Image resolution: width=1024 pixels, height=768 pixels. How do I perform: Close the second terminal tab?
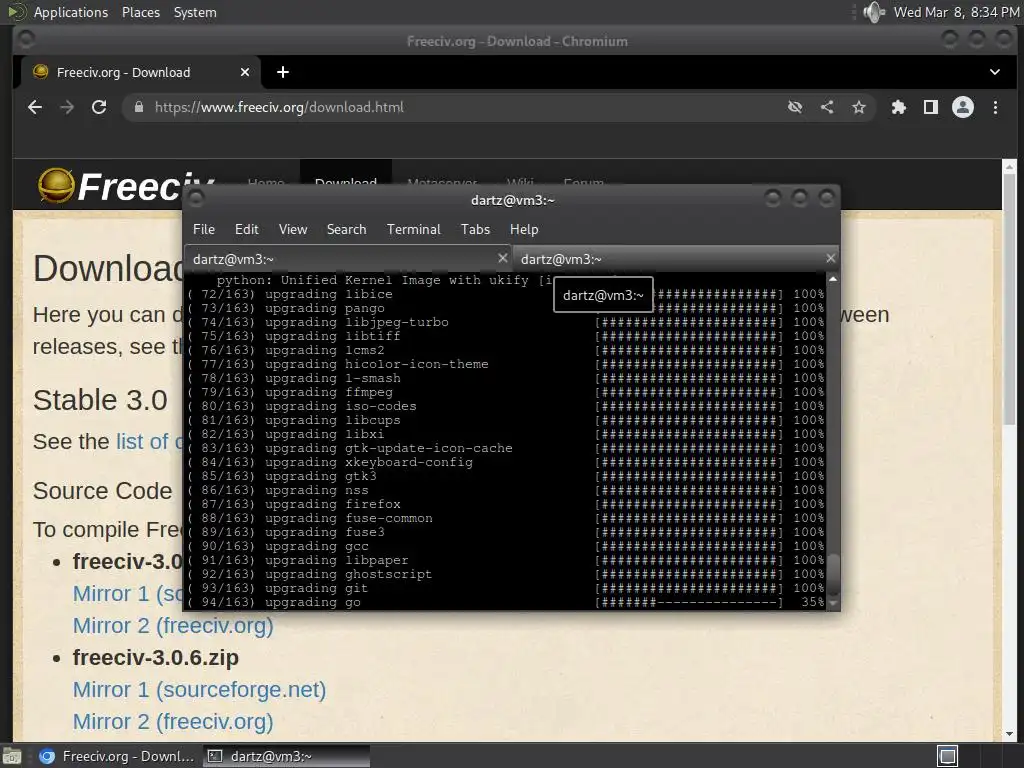pos(830,258)
